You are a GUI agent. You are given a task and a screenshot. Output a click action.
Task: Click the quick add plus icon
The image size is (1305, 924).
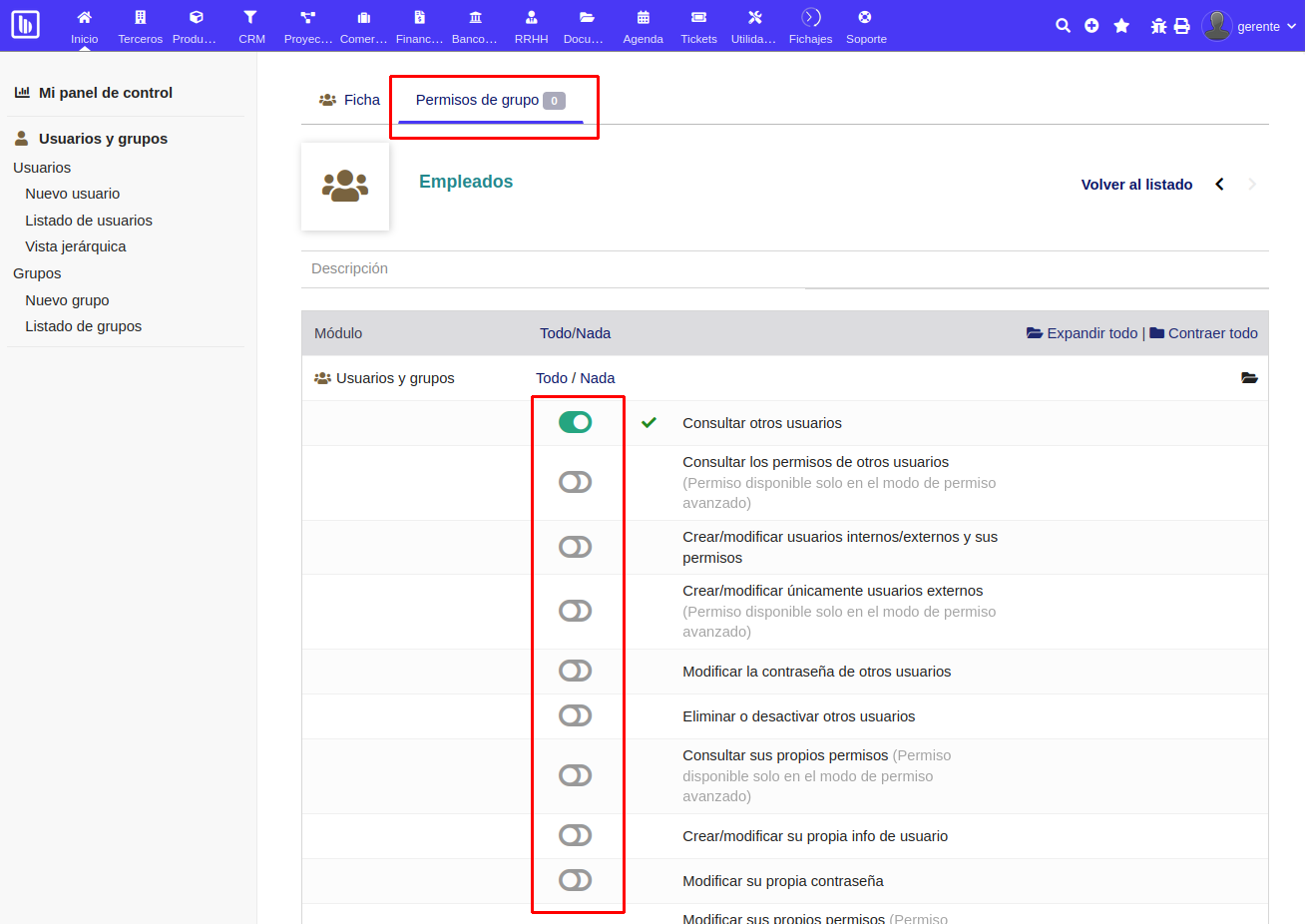pos(1091,25)
